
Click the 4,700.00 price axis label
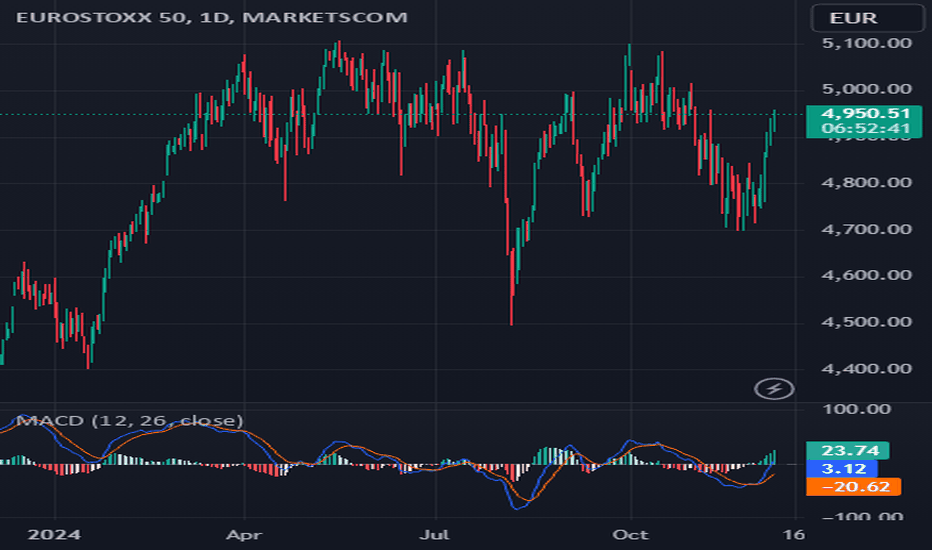click(x=866, y=229)
